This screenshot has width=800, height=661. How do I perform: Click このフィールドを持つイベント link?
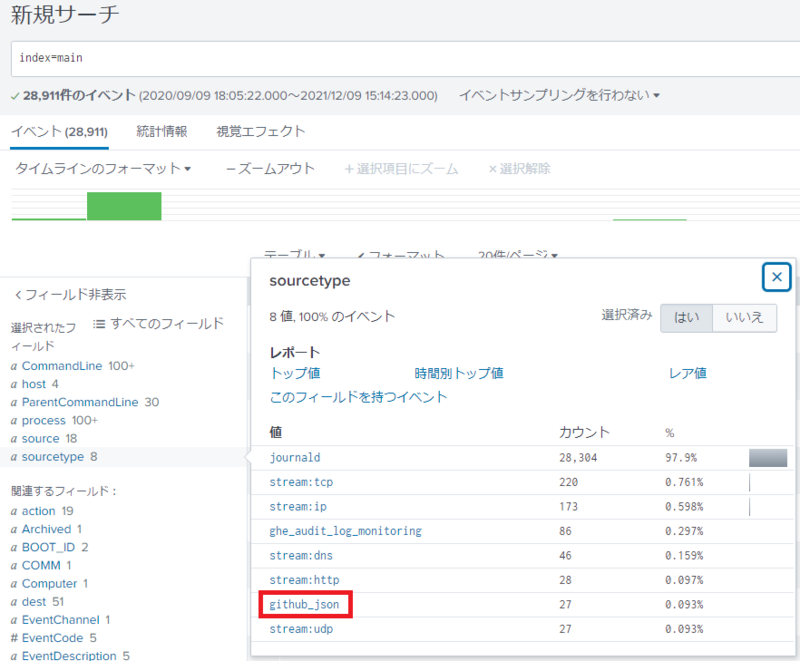[x=358, y=397]
